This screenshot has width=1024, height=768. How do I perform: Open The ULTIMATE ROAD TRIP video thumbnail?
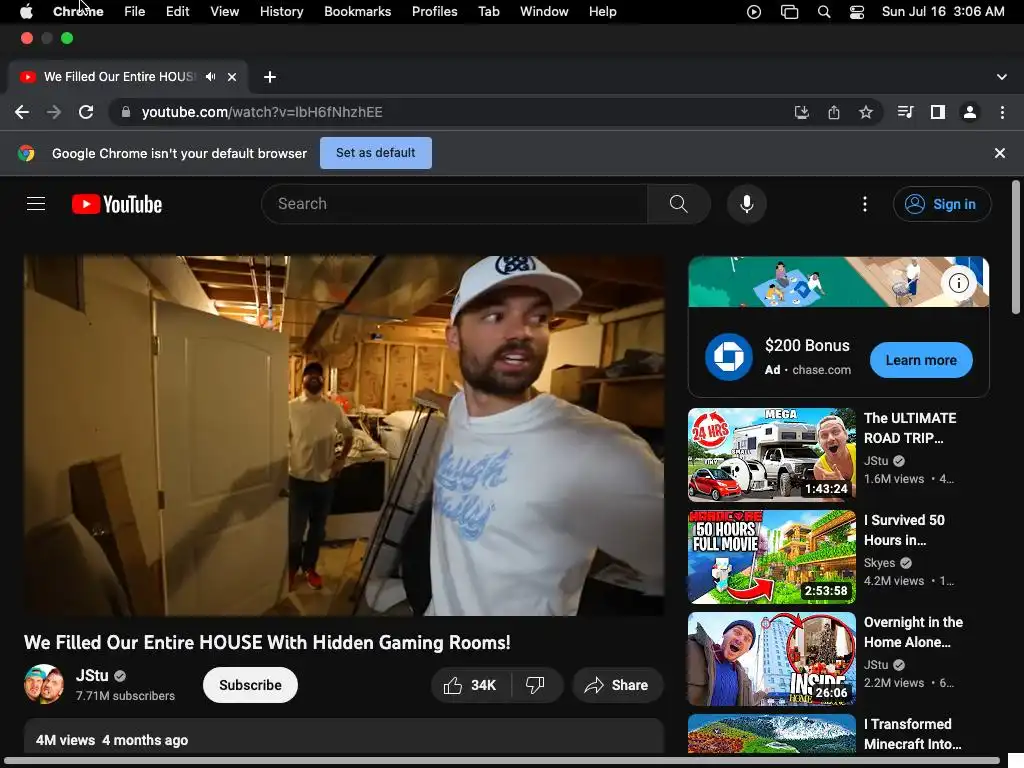point(771,455)
